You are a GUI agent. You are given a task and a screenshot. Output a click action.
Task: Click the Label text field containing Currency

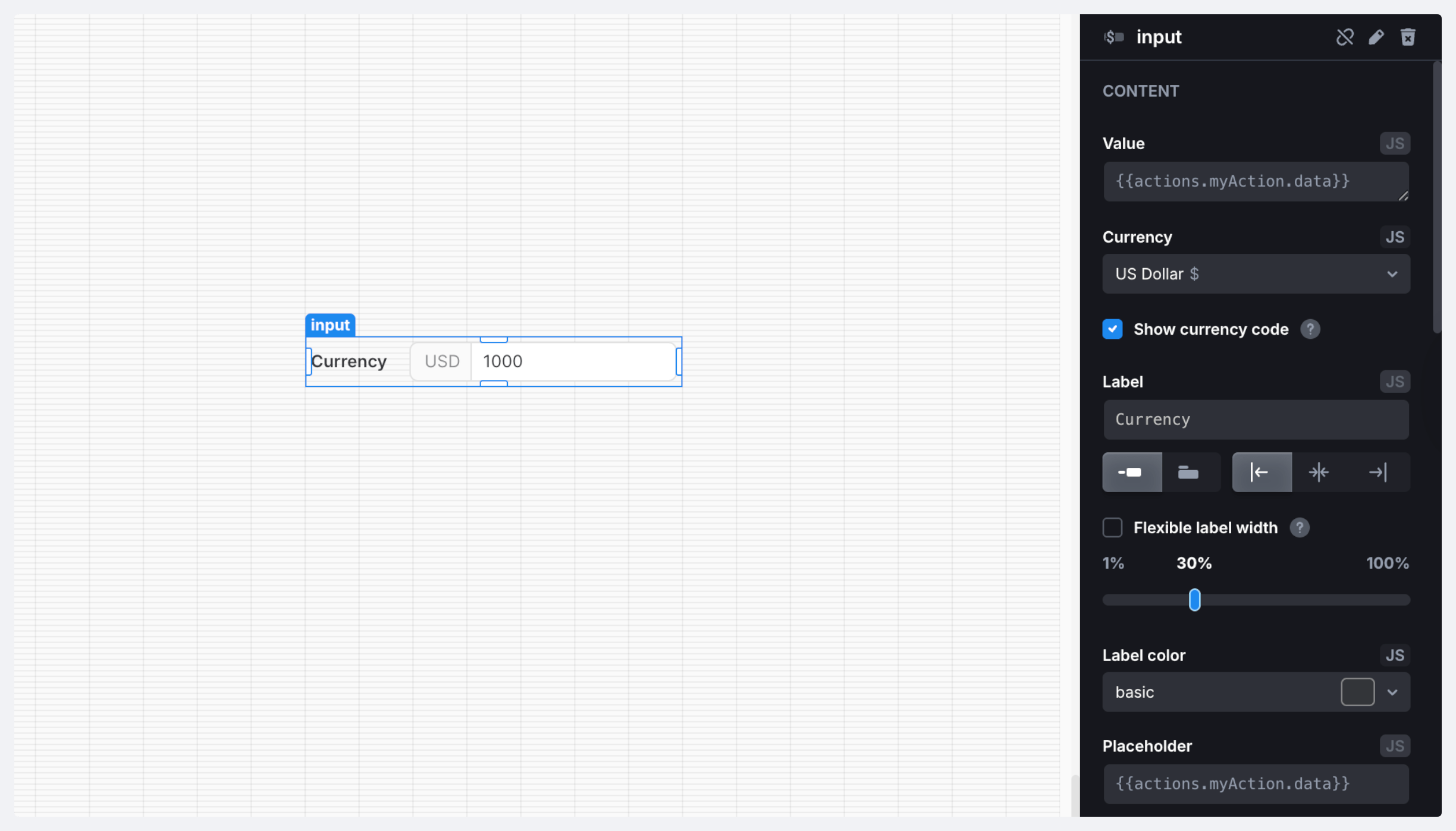pos(1256,420)
